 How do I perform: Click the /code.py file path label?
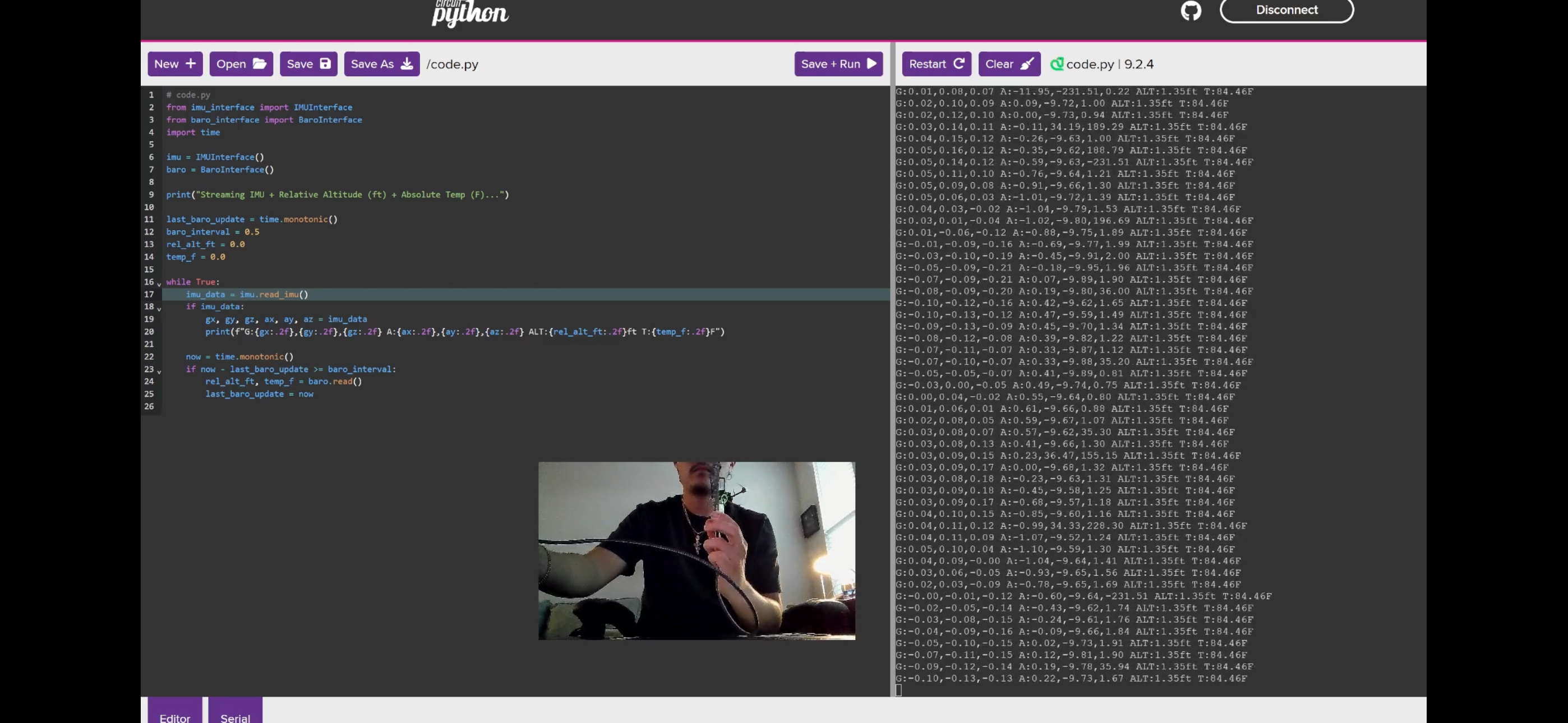coord(452,64)
